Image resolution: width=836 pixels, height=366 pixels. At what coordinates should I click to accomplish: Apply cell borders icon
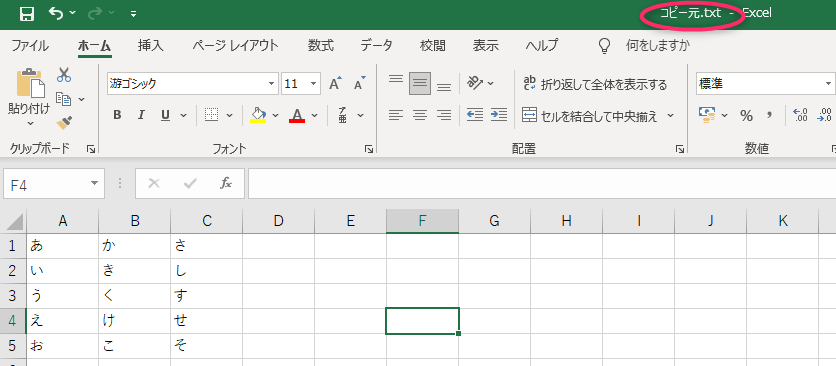point(212,115)
